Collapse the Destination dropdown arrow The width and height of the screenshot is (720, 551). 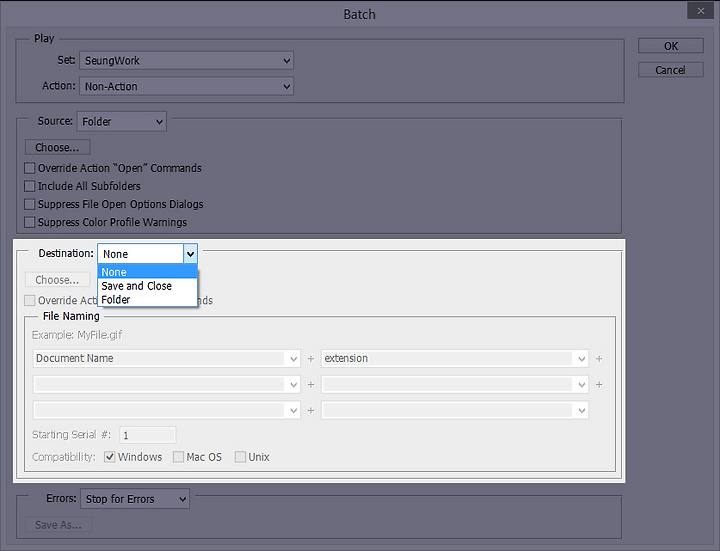click(x=190, y=253)
